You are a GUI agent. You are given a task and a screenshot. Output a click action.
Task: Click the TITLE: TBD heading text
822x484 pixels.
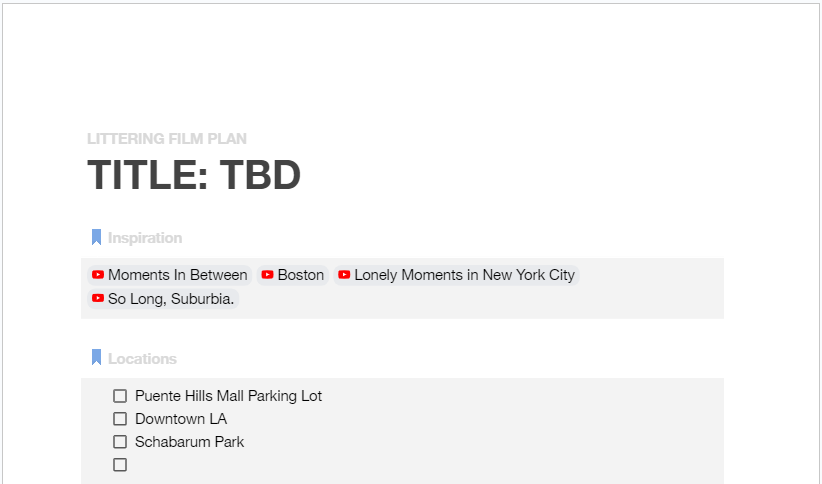[x=194, y=176]
